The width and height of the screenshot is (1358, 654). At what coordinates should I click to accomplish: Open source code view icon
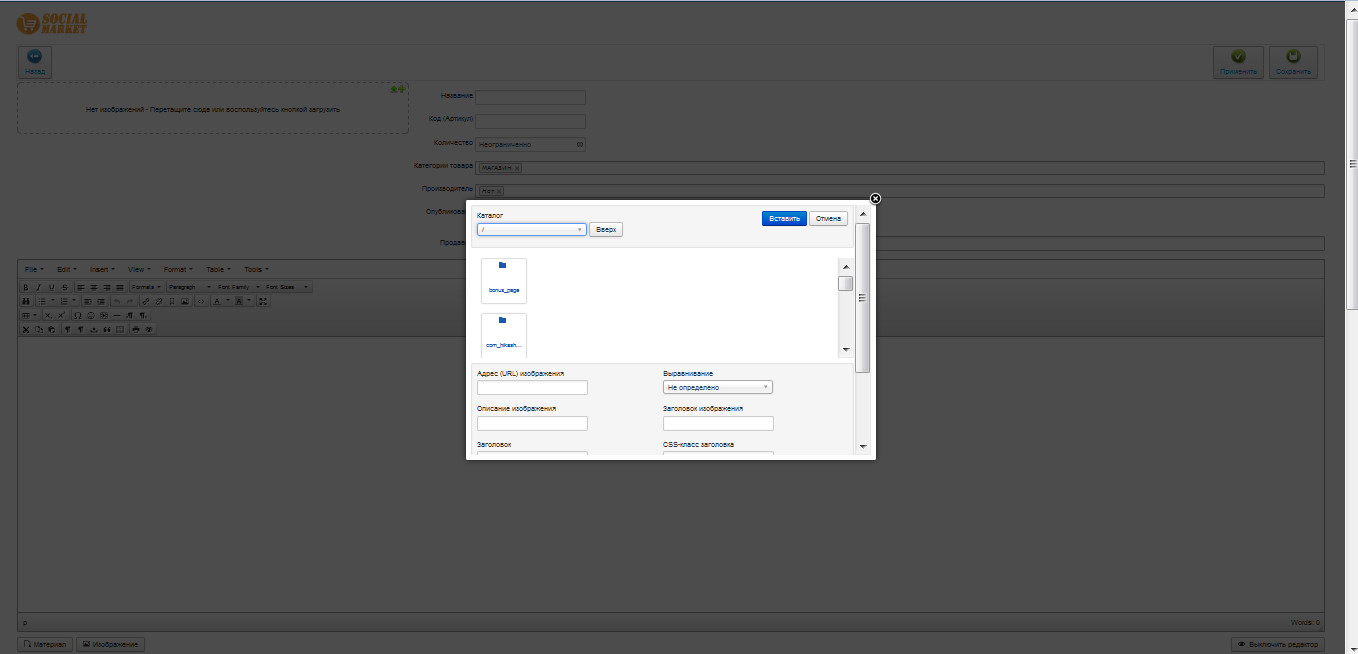(201, 301)
